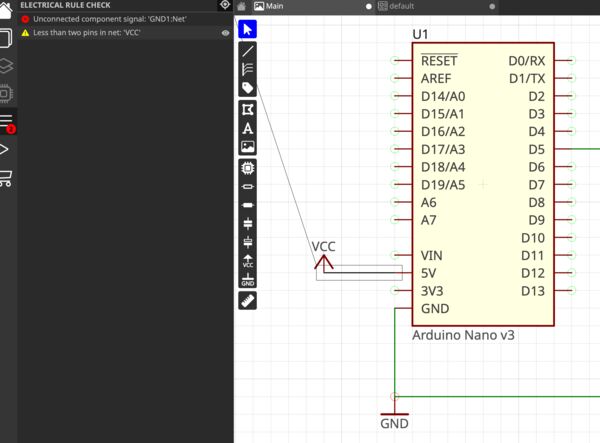600x443 pixels.
Task: Open the layers stack panel in sidebar
Action: [6, 66]
